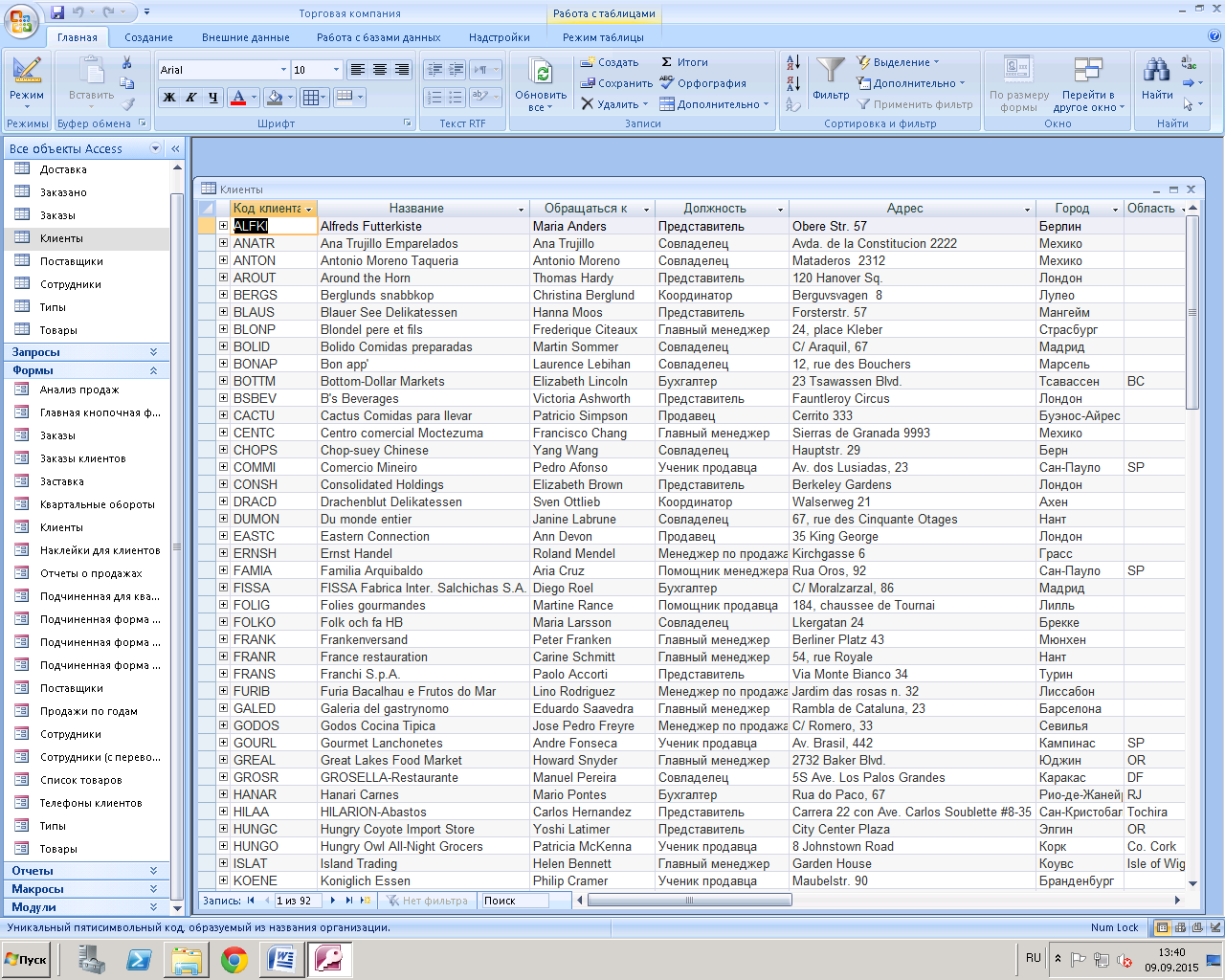Click the Пуск start button

[x=26, y=959]
